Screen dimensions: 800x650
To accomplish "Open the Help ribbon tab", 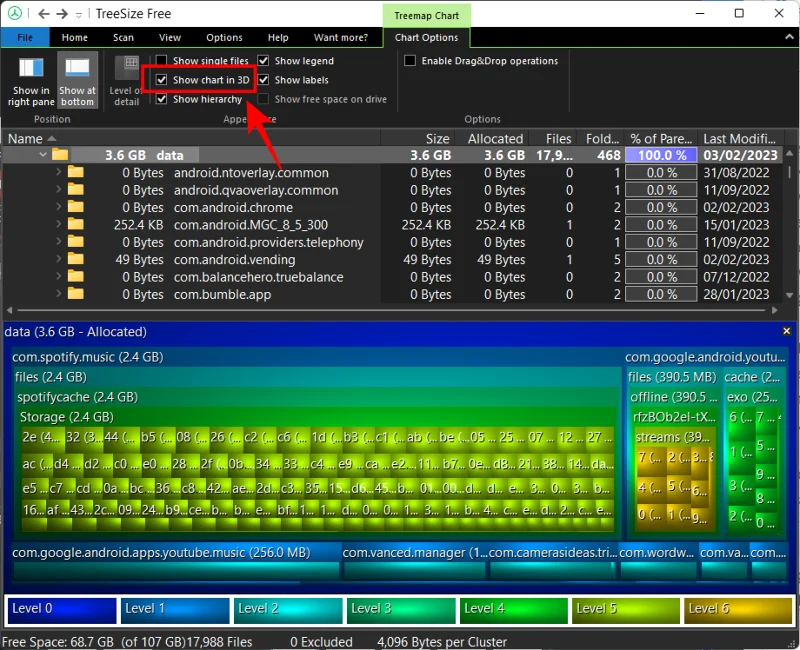I will pyautogui.click(x=278, y=37).
